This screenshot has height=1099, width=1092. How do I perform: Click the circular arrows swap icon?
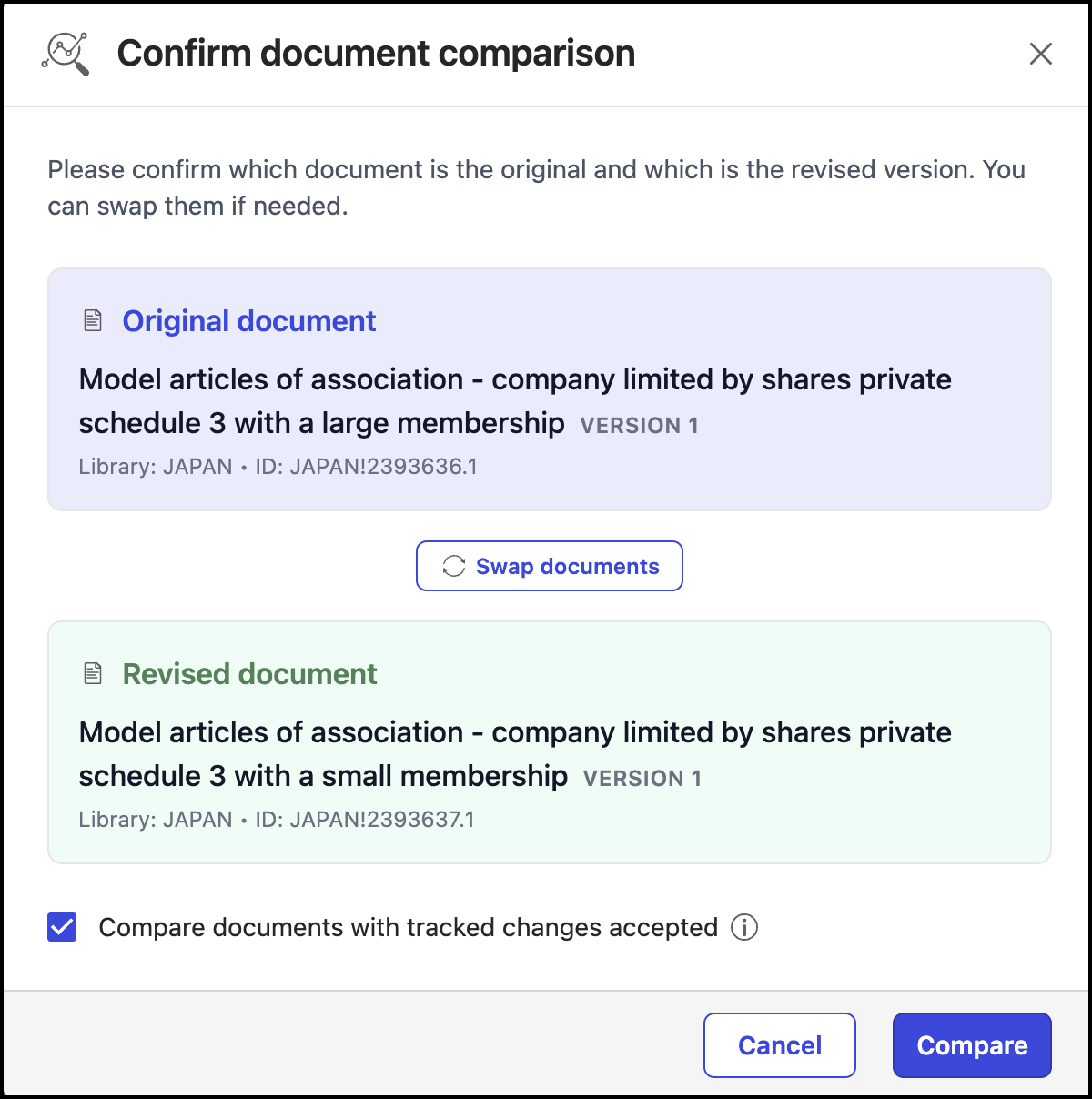[x=453, y=566]
